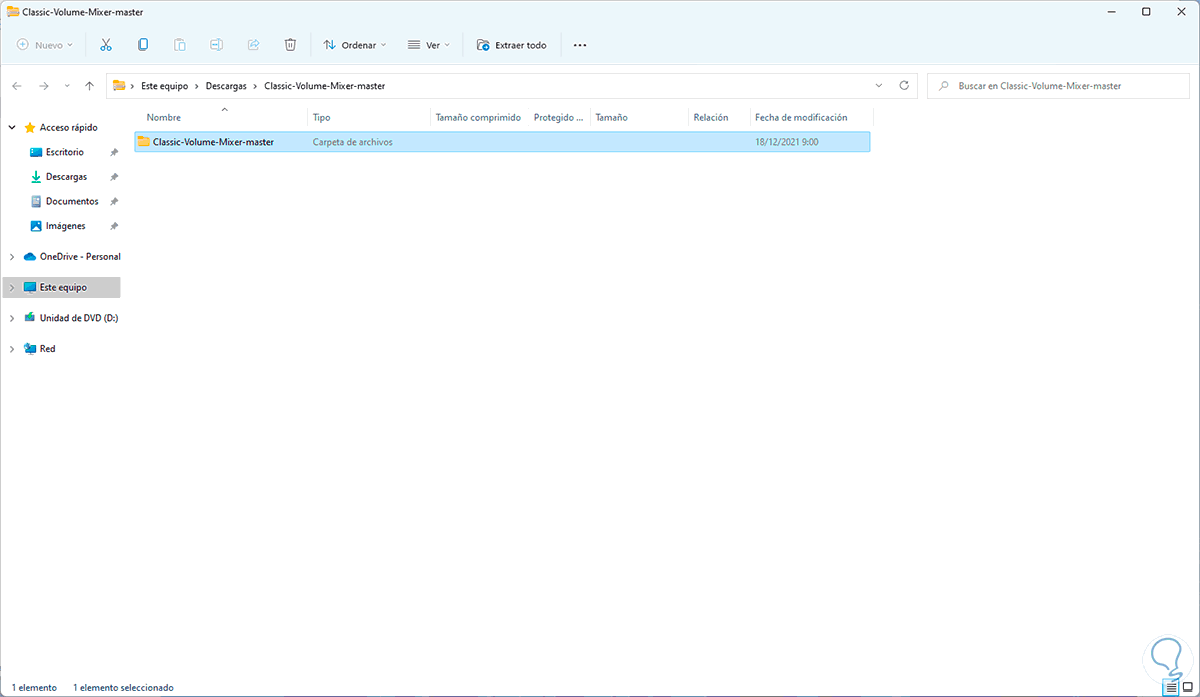
Task: Click Carpeta de archivos type cell
Action: [352, 142]
